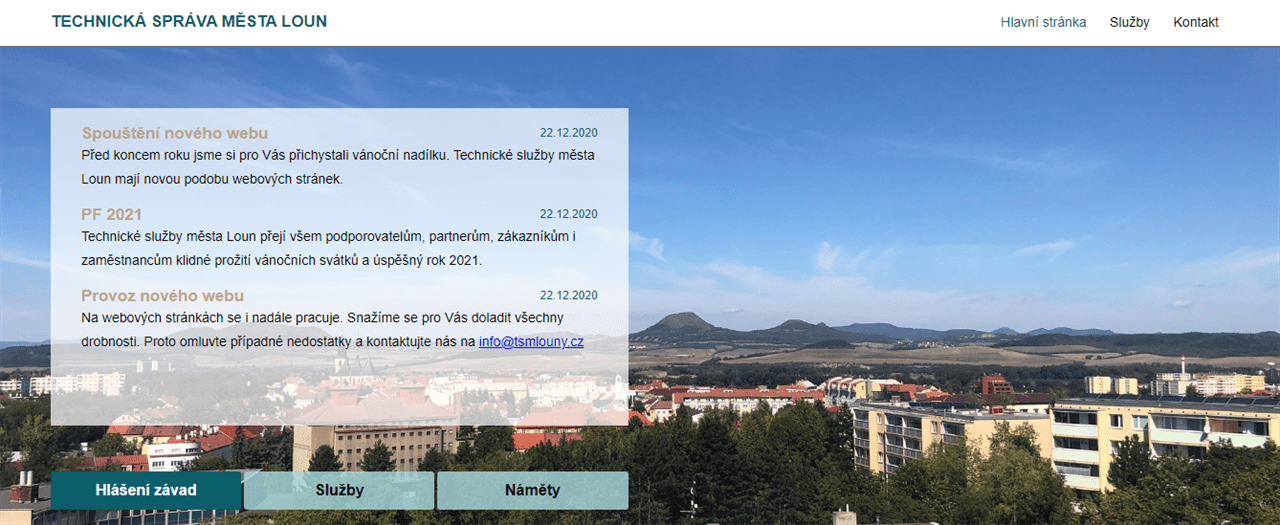Image resolution: width=1280 pixels, height=525 pixels.
Task: Open the Náměty button
Action: 532,491
